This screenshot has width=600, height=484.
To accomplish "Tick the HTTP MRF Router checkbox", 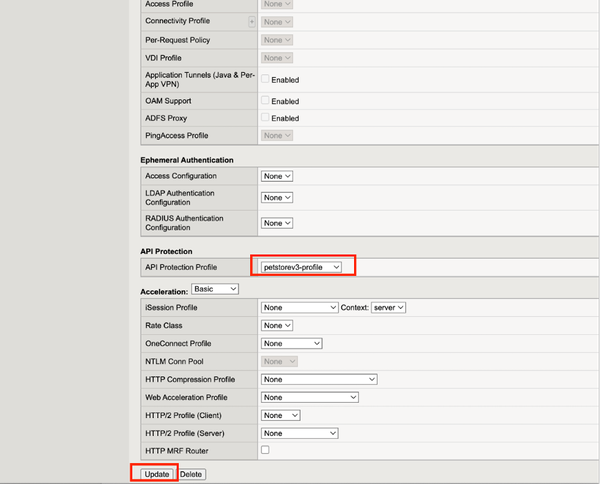I will 265,450.
